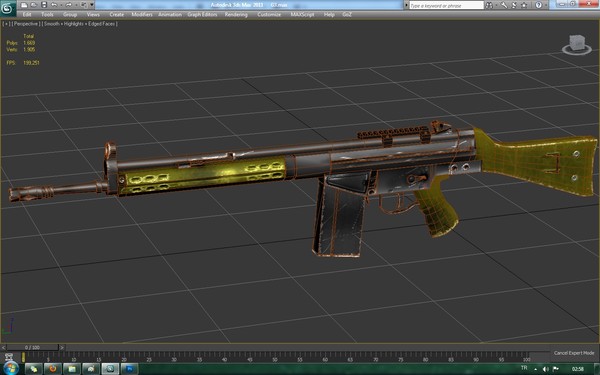Click the Project Folder icon in quick access toolbar
Screen dimensions: 600x375
point(83,5)
